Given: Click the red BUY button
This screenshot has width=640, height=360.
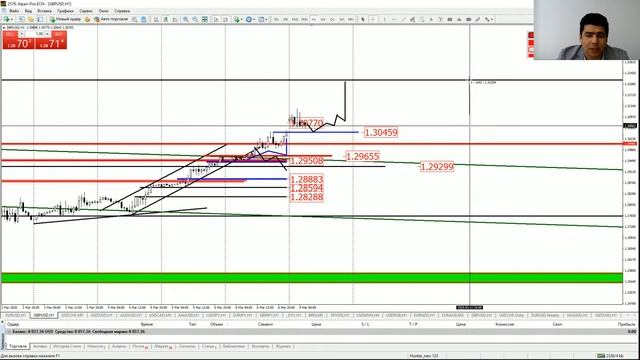Looking at the screenshot, I should (51, 40).
